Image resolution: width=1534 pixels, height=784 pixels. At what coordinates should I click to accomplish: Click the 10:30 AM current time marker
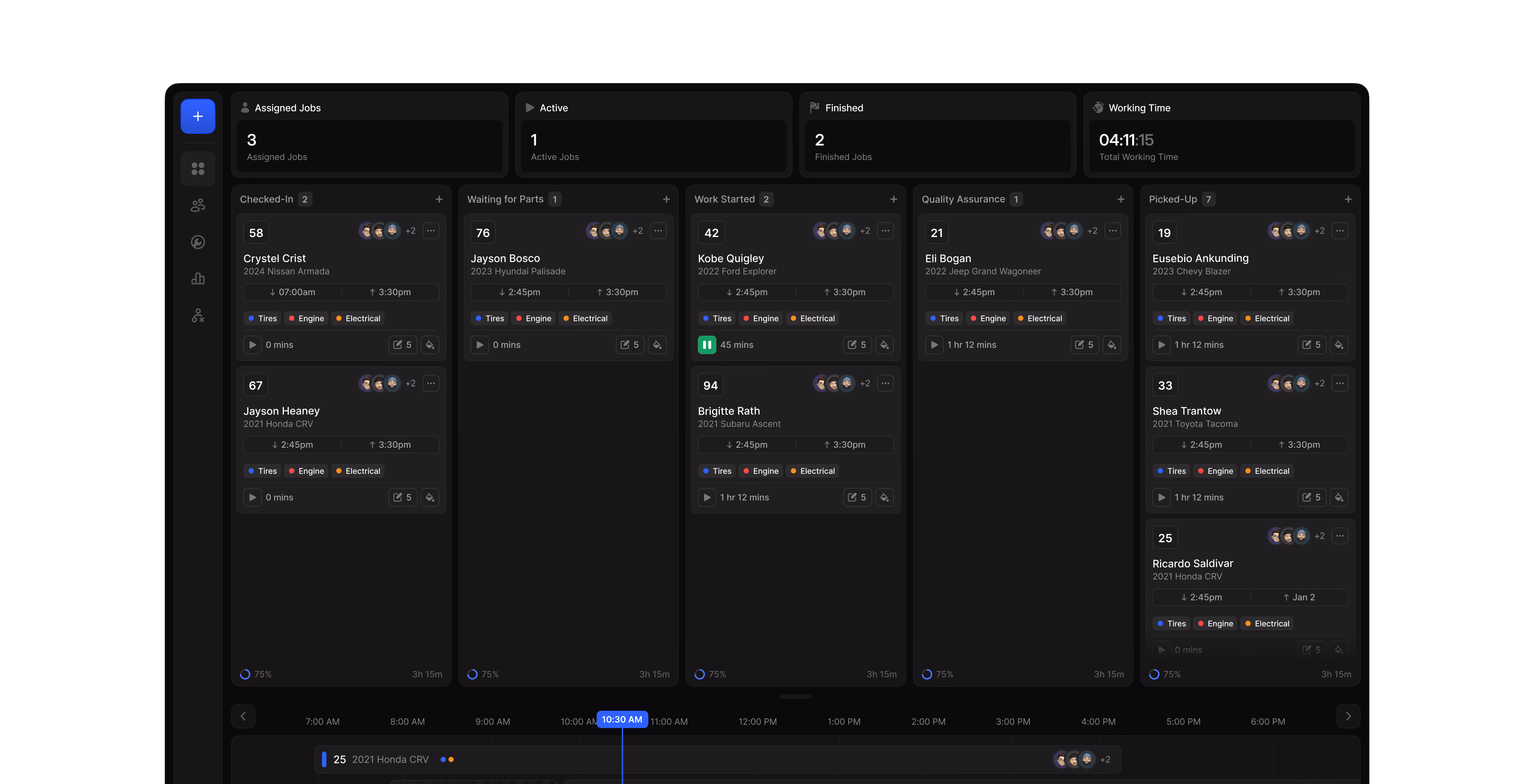(622, 719)
